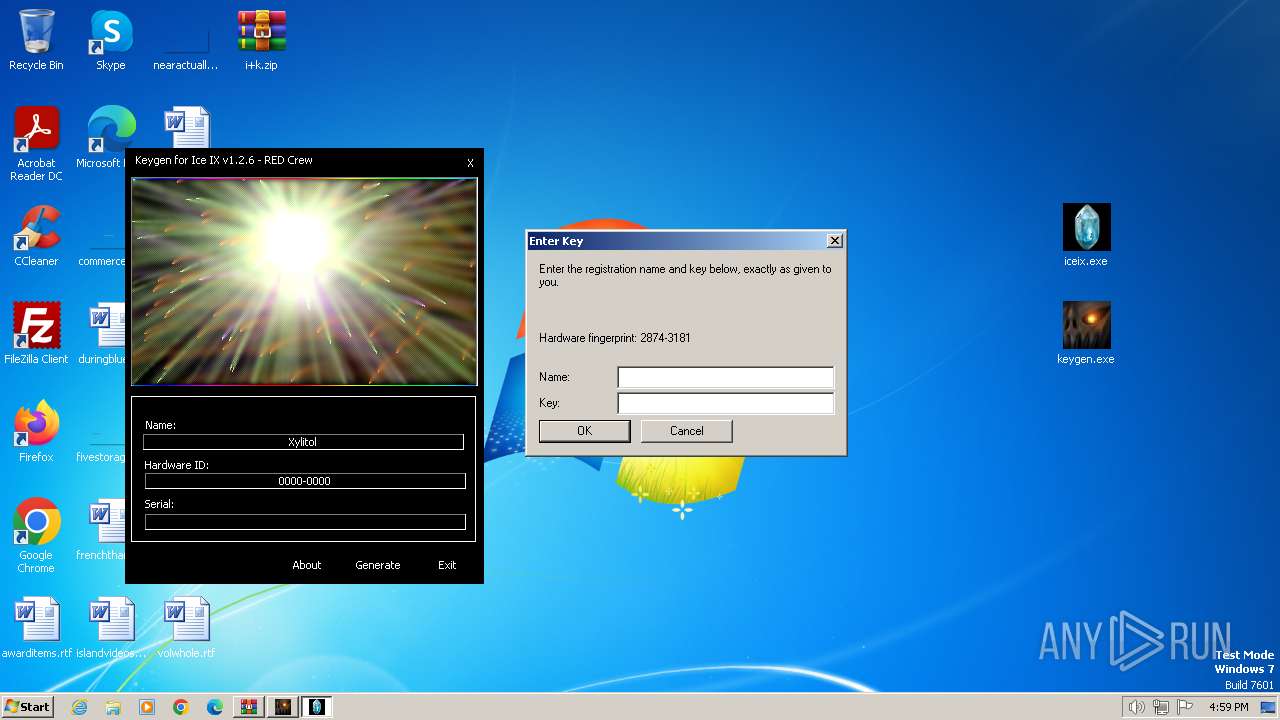
Task: Cancel the Enter Key dialog
Action: click(x=687, y=431)
